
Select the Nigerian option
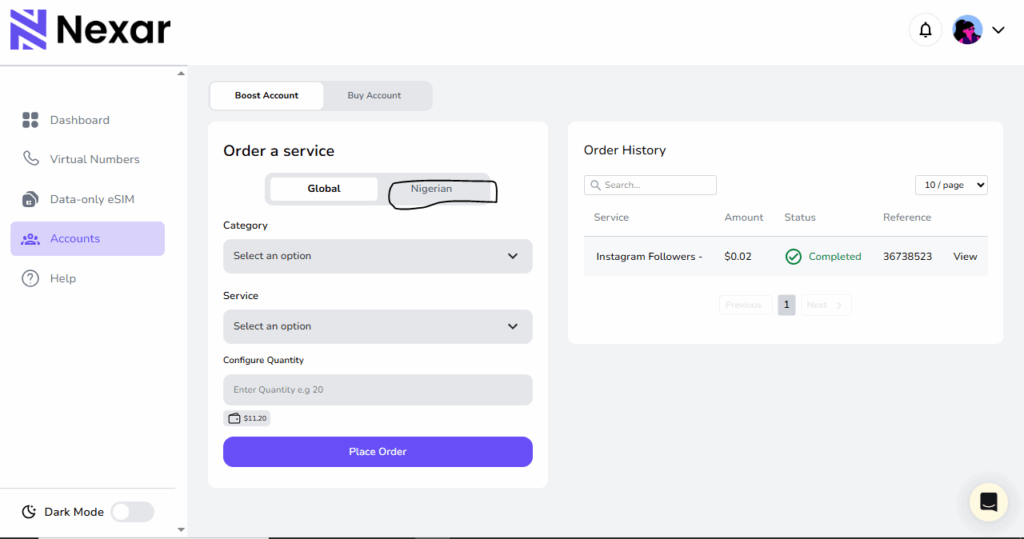pyautogui.click(x=432, y=189)
